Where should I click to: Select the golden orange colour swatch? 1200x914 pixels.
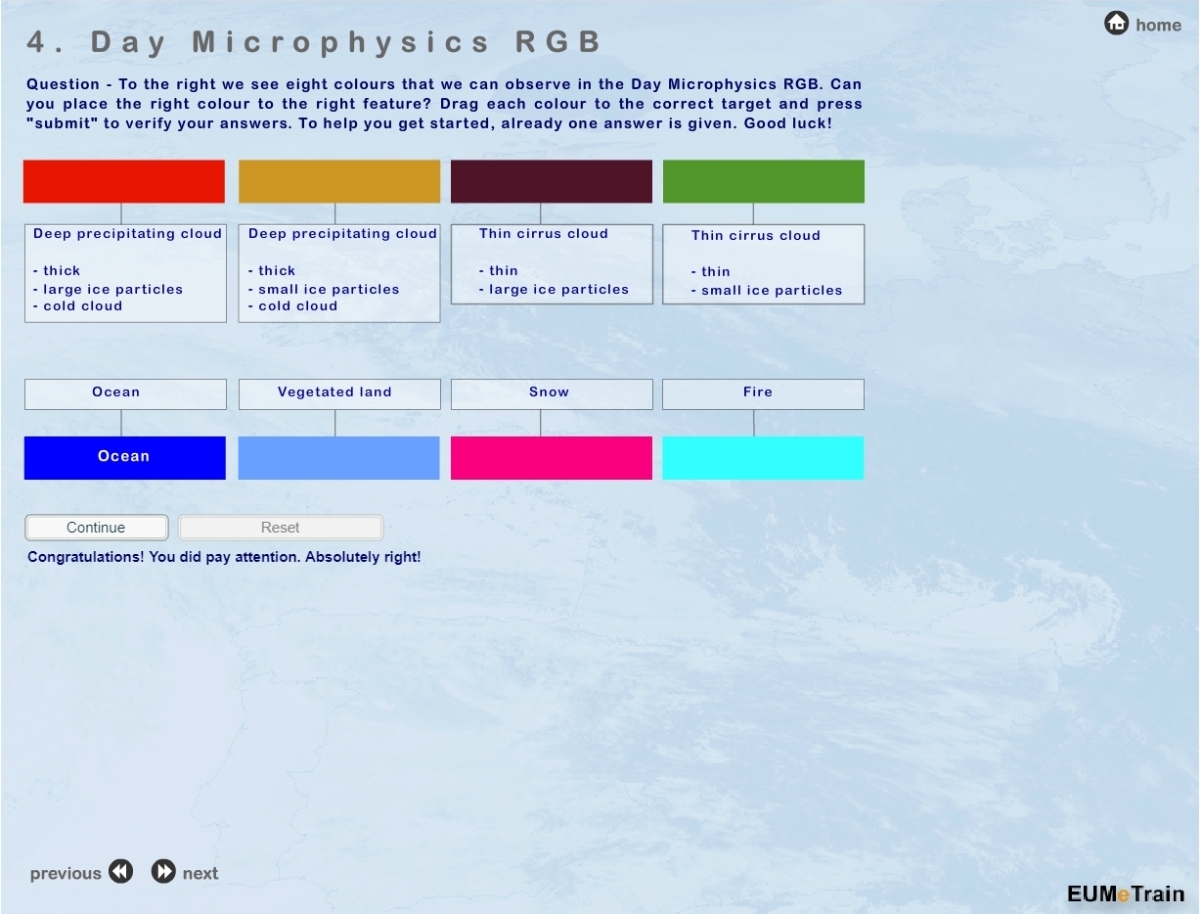click(x=339, y=181)
